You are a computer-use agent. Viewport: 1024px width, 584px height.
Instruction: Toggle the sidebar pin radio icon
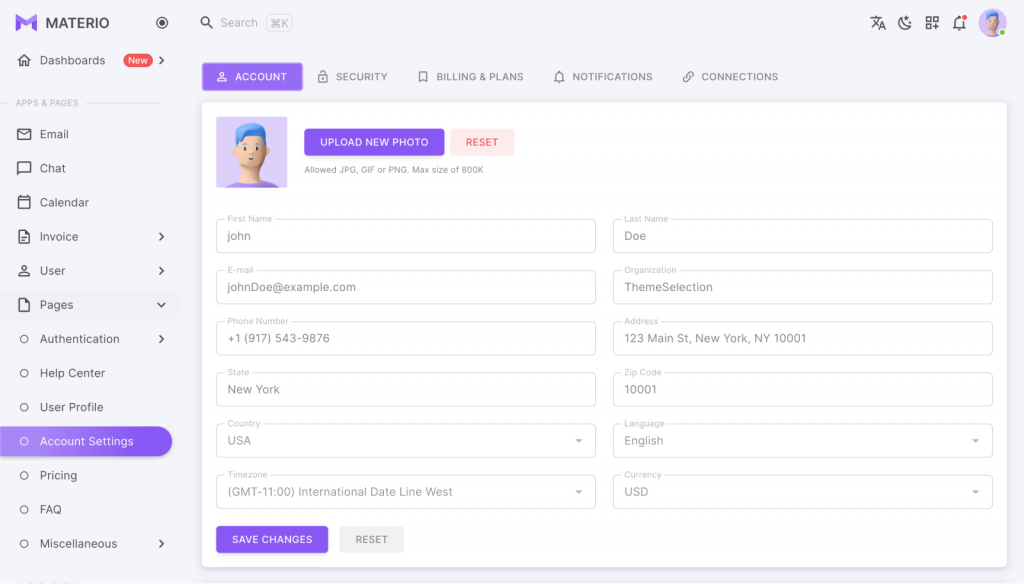point(162,23)
